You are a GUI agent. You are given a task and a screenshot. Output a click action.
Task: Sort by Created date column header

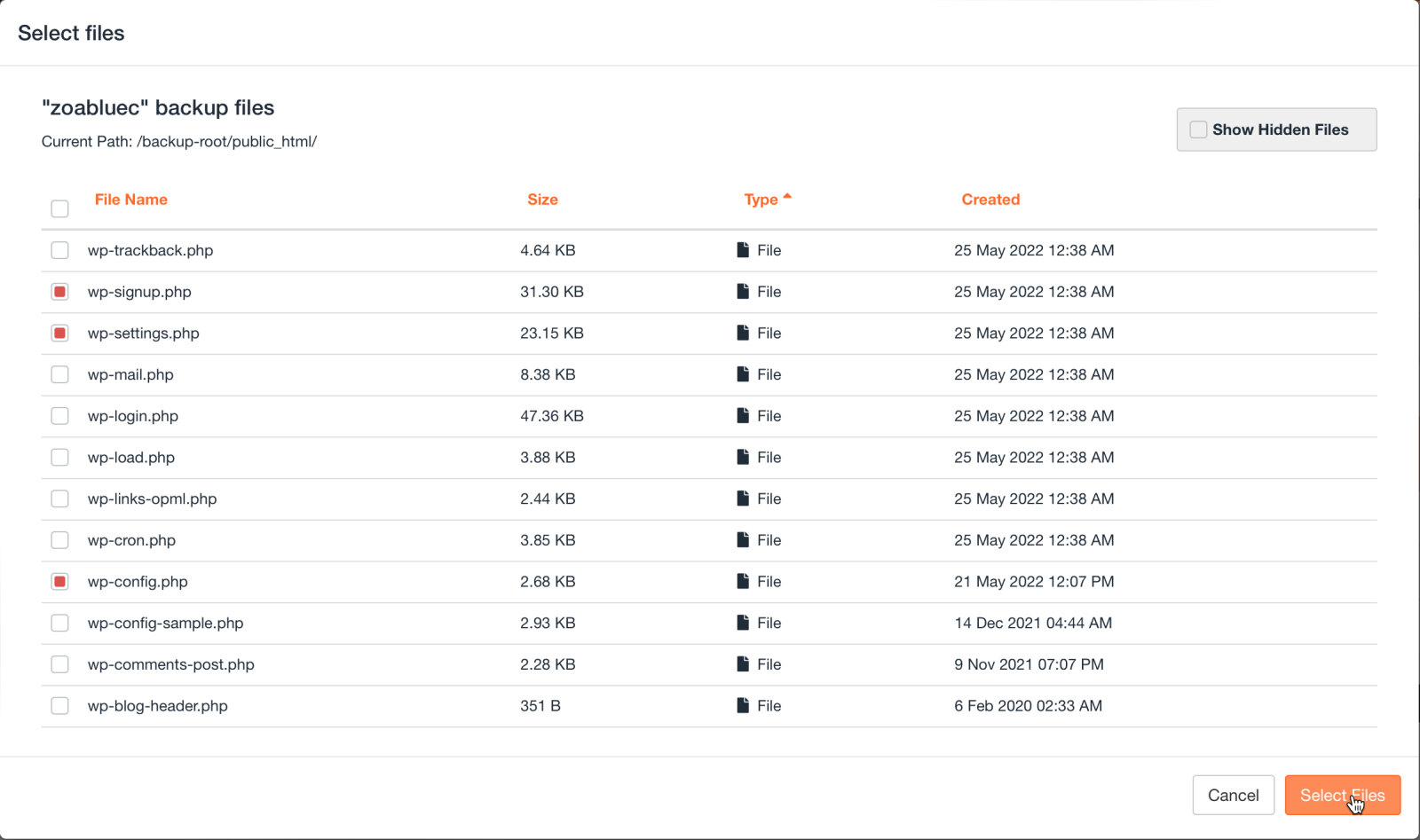pos(990,200)
